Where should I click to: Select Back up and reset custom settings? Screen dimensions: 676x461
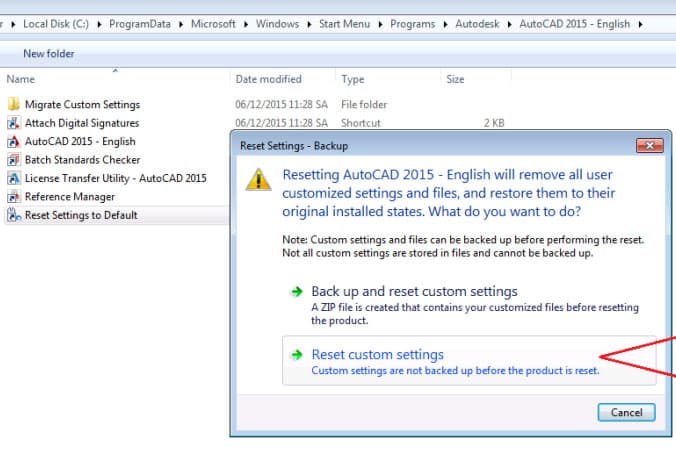[414, 291]
